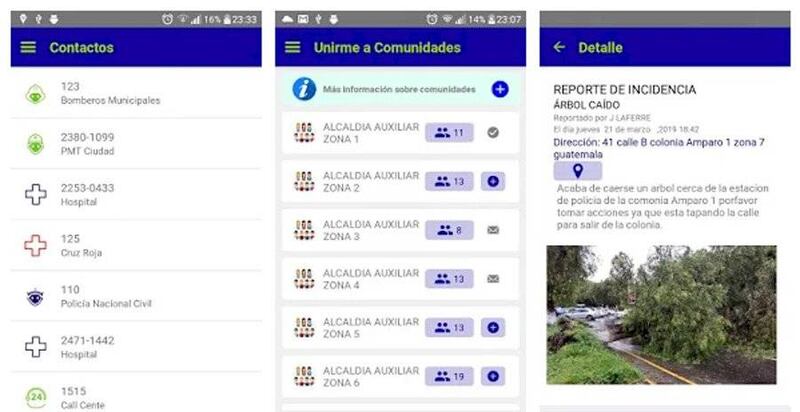Select the PMT Ciudad 2380-1099 contact
Image resolution: width=800 pixels, height=412 pixels.
[x=136, y=144]
